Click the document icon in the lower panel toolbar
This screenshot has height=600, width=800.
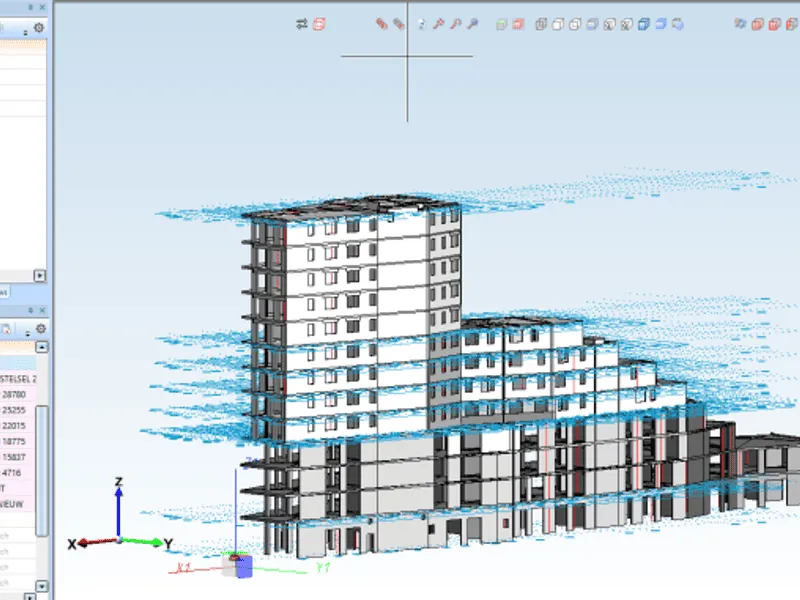pos(6,329)
